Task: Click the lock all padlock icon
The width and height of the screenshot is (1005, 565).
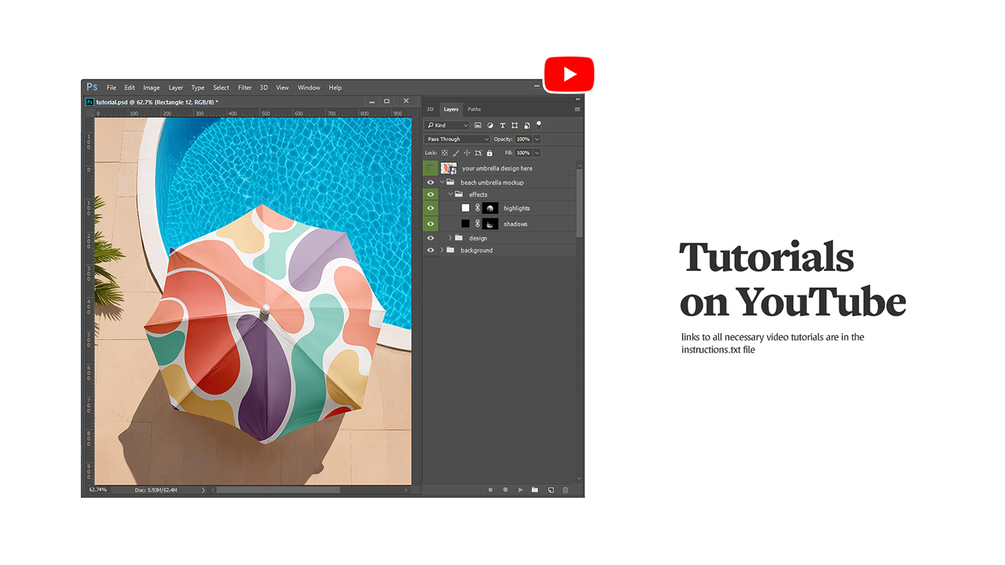Action: (490, 153)
